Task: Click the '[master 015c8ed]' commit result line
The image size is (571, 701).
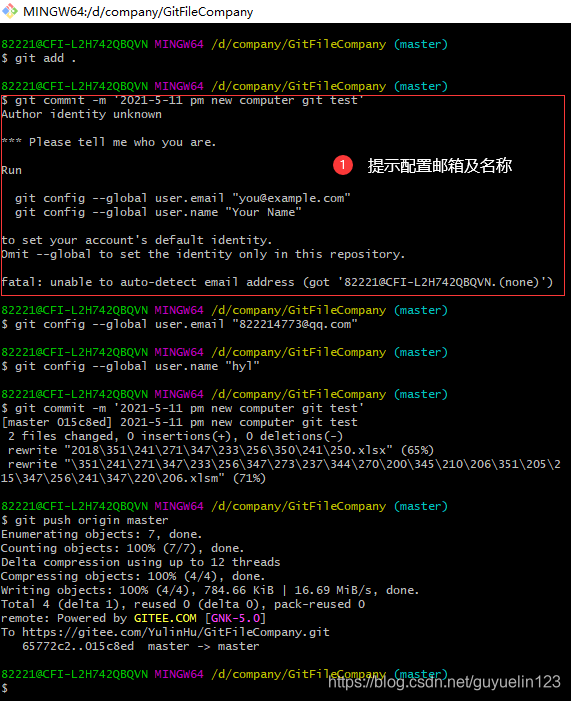Action: (x=179, y=422)
